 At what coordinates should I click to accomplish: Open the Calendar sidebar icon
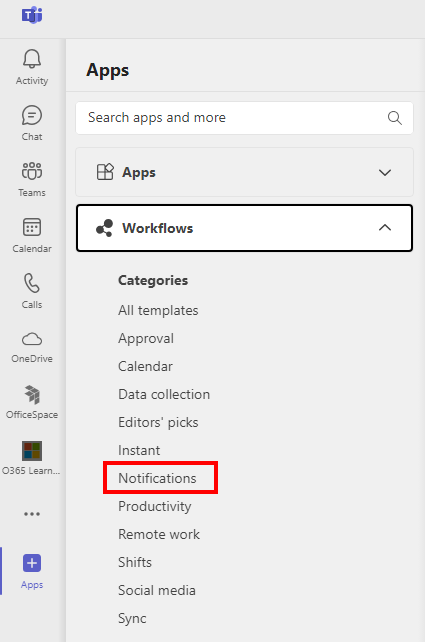[x=32, y=227]
